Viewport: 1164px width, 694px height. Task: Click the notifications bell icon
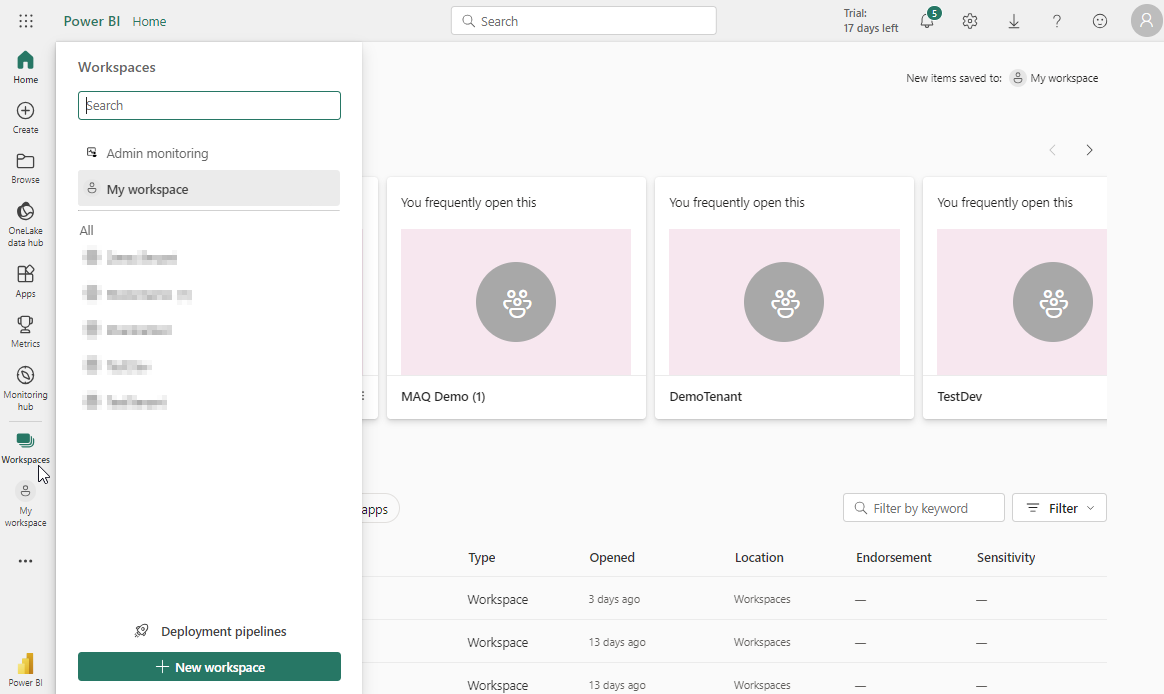(x=927, y=21)
